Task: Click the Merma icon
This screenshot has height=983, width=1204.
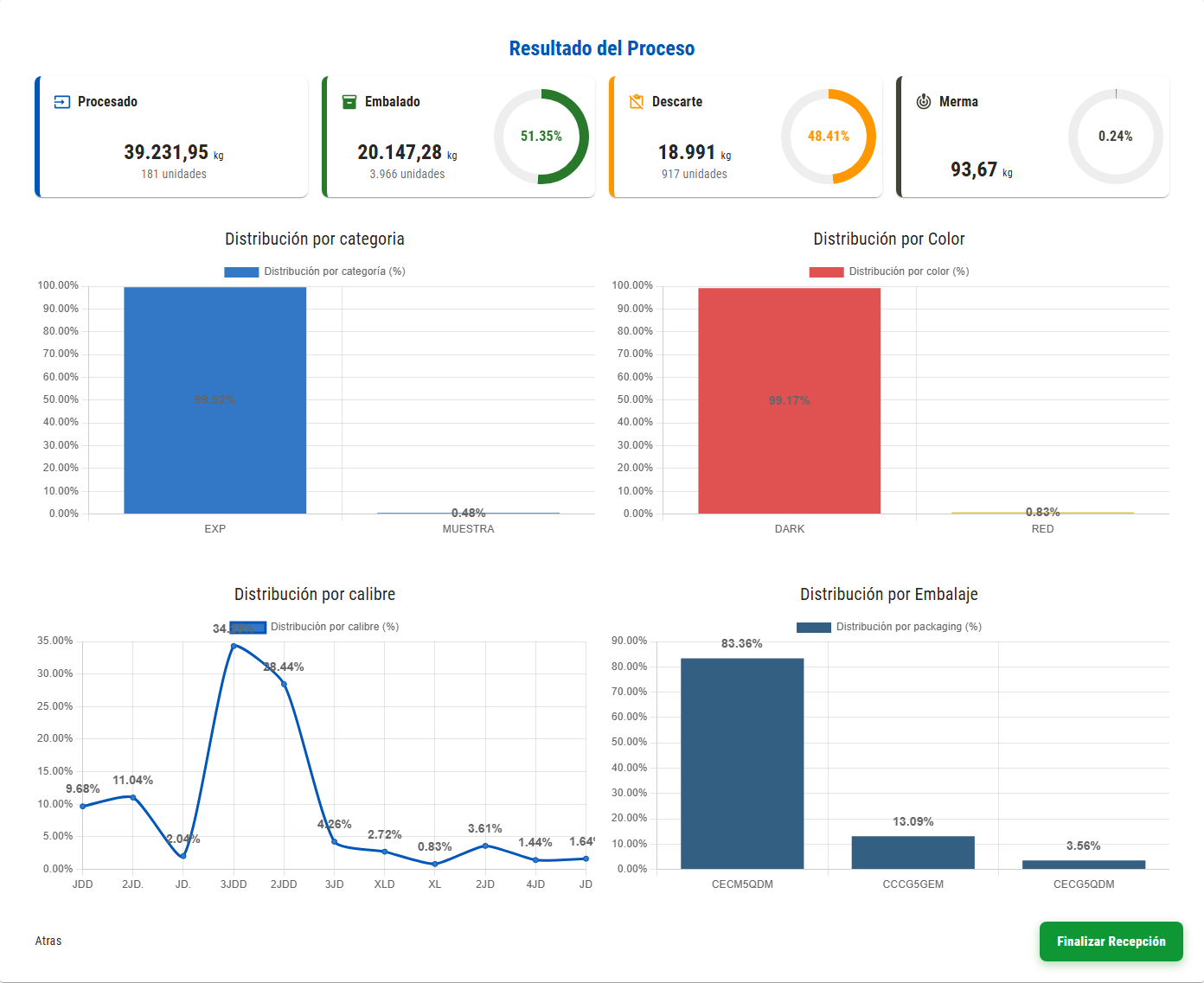Action: [924, 101]
